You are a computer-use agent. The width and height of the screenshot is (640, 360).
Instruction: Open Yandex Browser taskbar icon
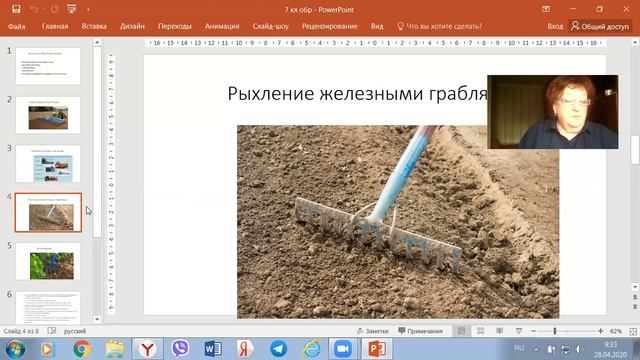[x=147, y=349]
